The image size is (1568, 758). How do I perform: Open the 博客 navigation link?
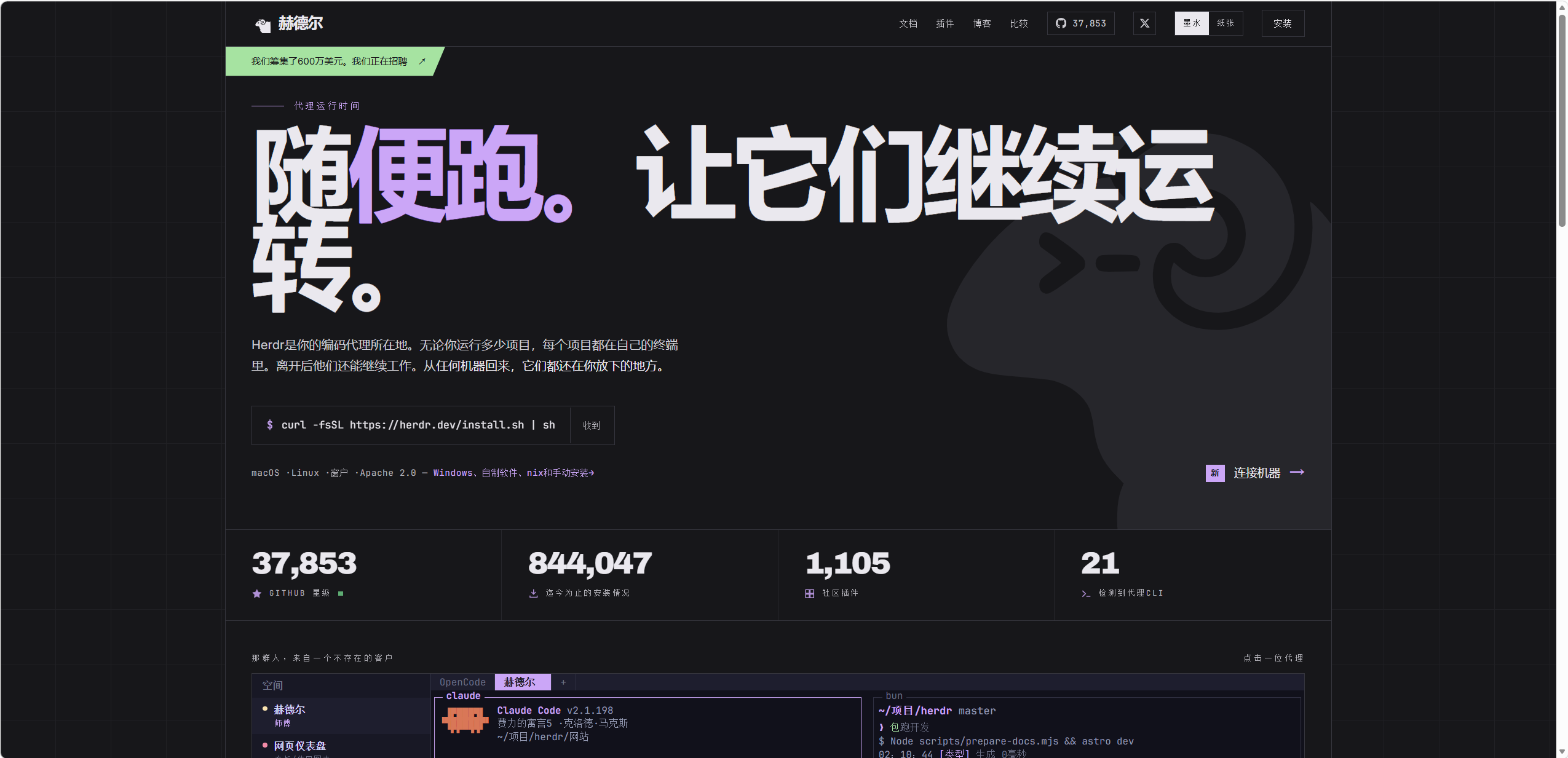982,23
